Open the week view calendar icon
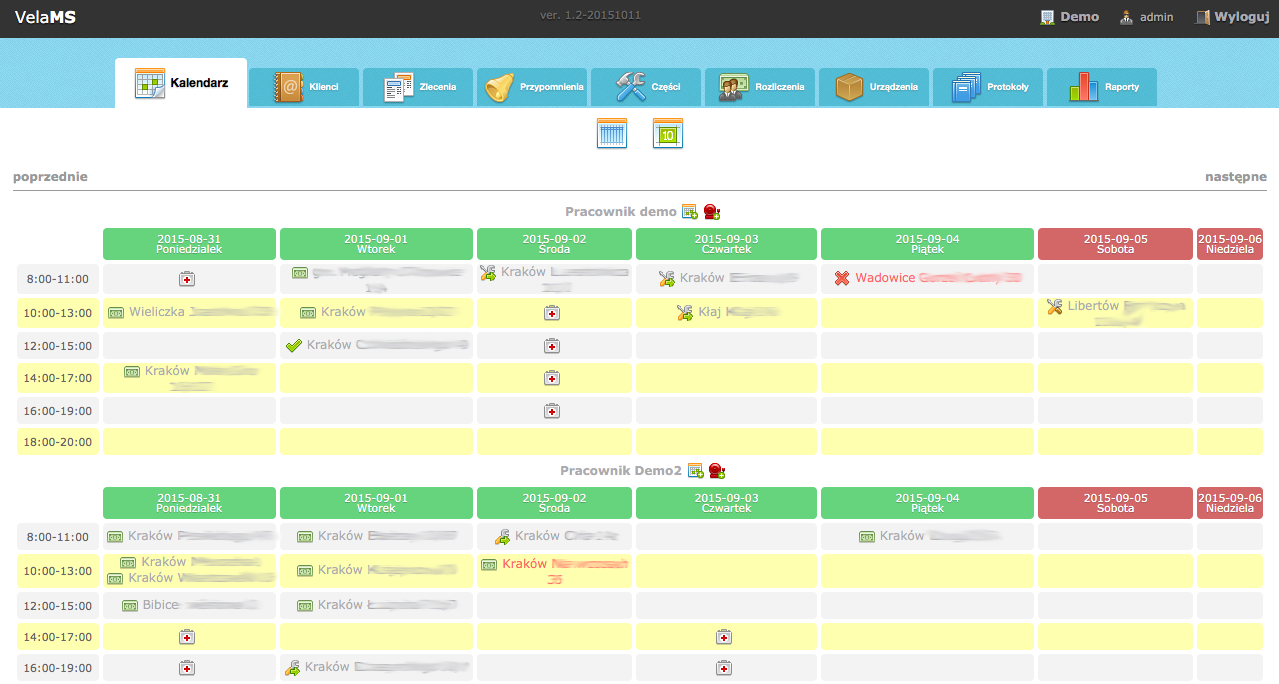The width and height of the screenshot is (1279, 684). 611,133
